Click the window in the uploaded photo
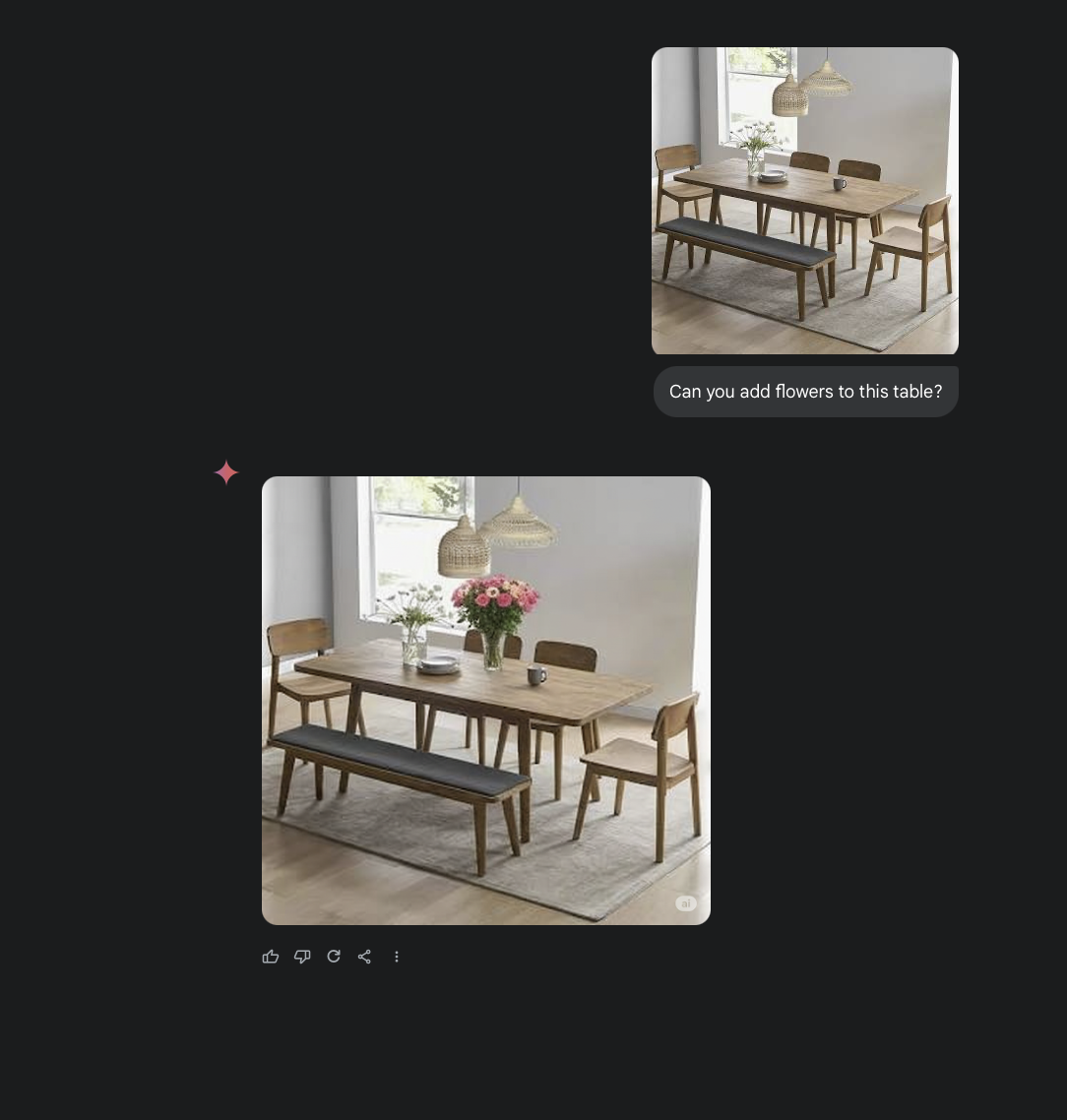Screen dimensions: 1067x1120 tap(760, 93)
